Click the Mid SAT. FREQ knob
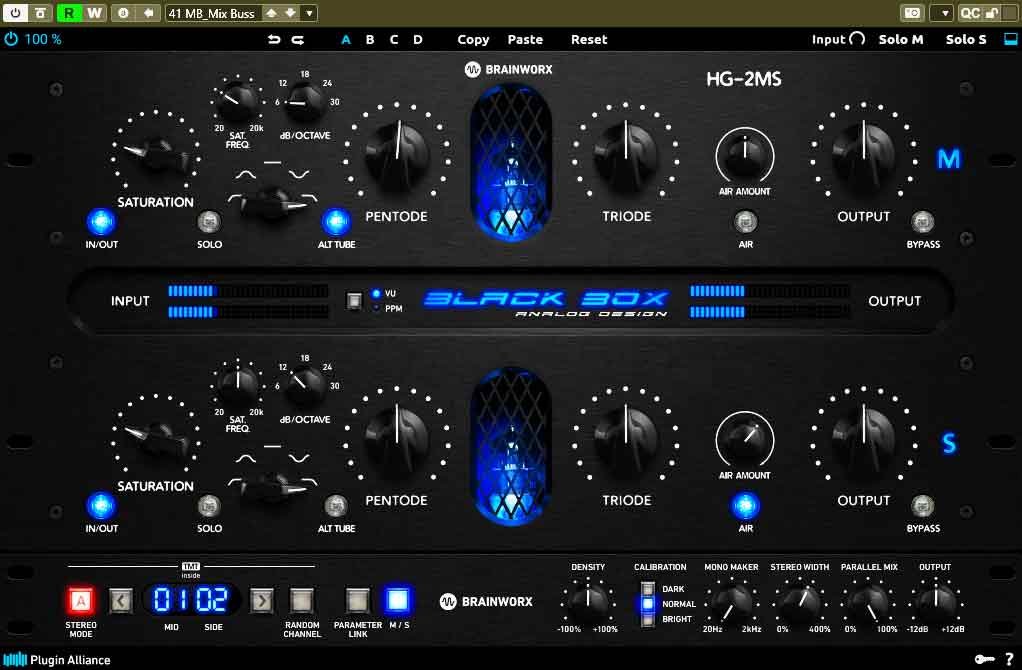This screenshot has width=1022, height=670. tap(238, 102)
